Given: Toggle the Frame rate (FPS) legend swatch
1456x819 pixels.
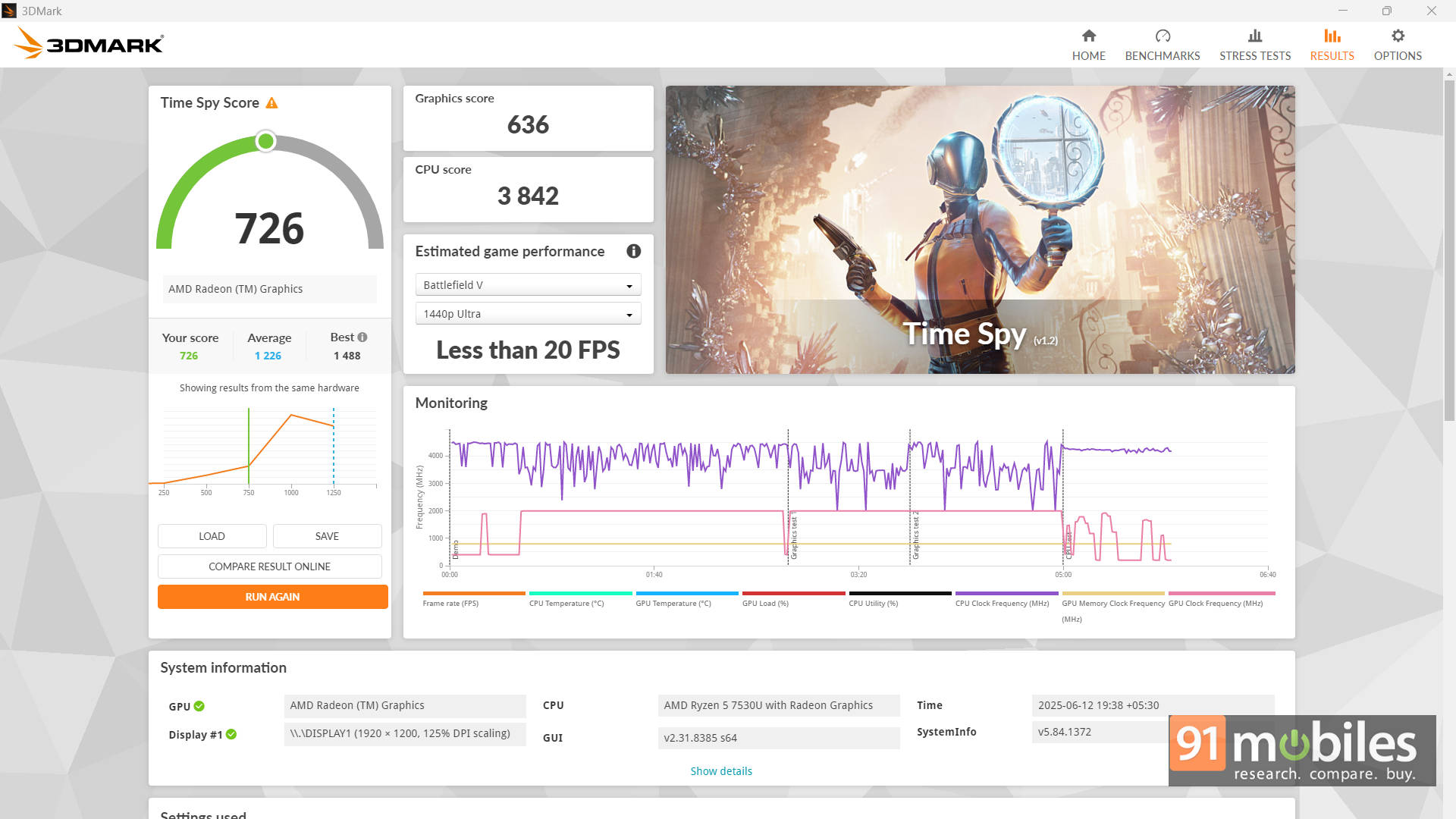Looking at the screenshot, I should click(473, 594).
